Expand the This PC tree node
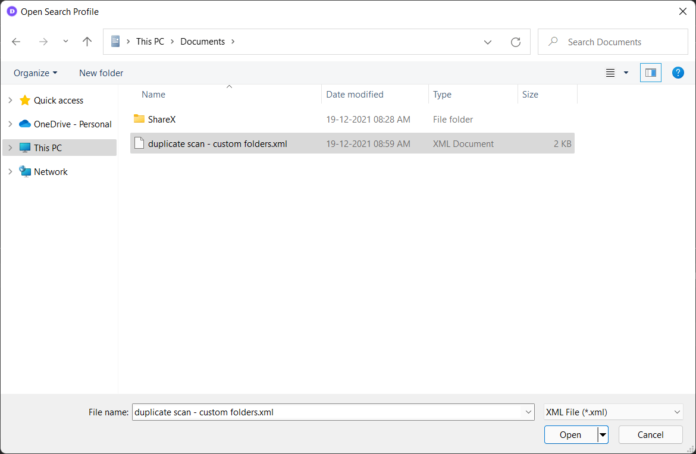The height and width of the screenshot is (454, 696). click(x=10, y=148)
